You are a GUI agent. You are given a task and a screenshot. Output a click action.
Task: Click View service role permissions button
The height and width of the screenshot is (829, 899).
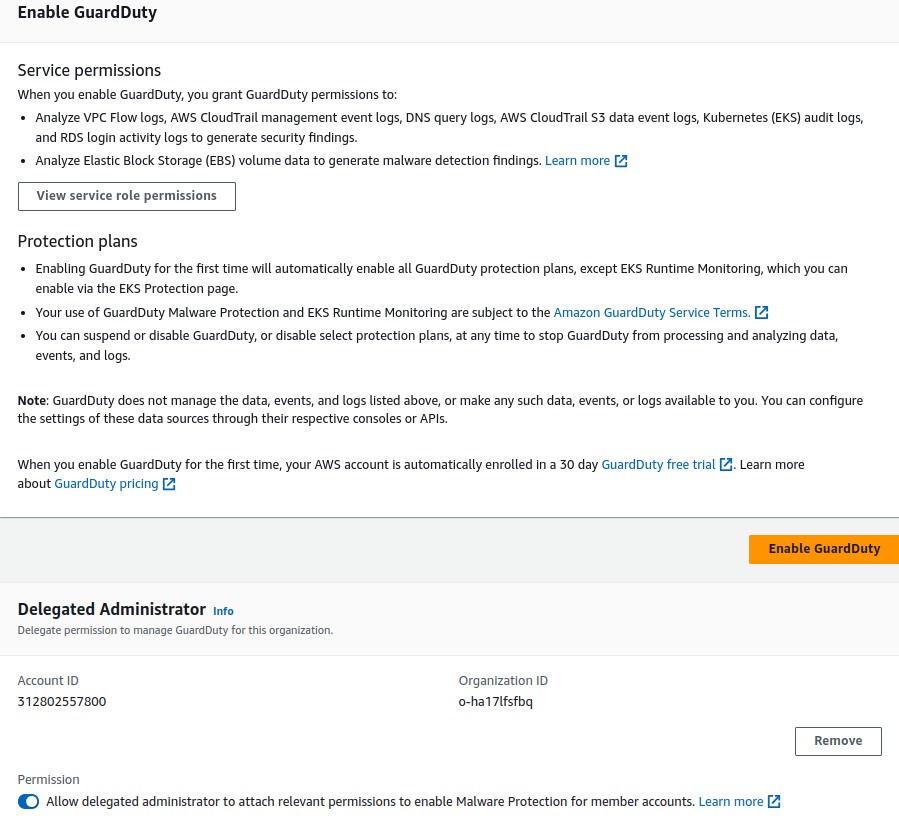point(127,196)
